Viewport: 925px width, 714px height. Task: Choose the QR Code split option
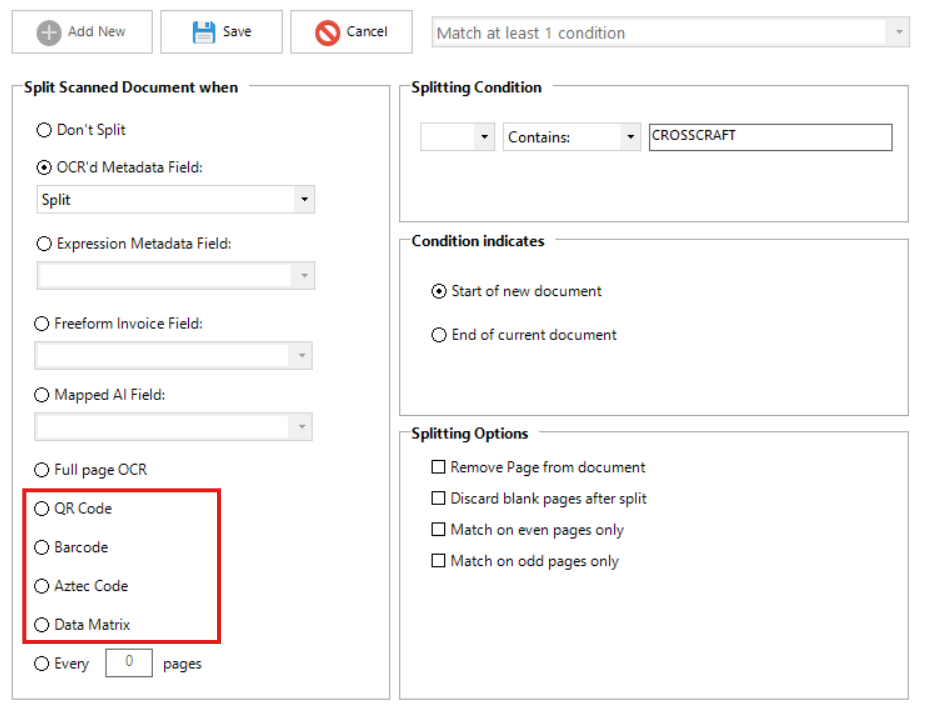(x=42, y=509)
